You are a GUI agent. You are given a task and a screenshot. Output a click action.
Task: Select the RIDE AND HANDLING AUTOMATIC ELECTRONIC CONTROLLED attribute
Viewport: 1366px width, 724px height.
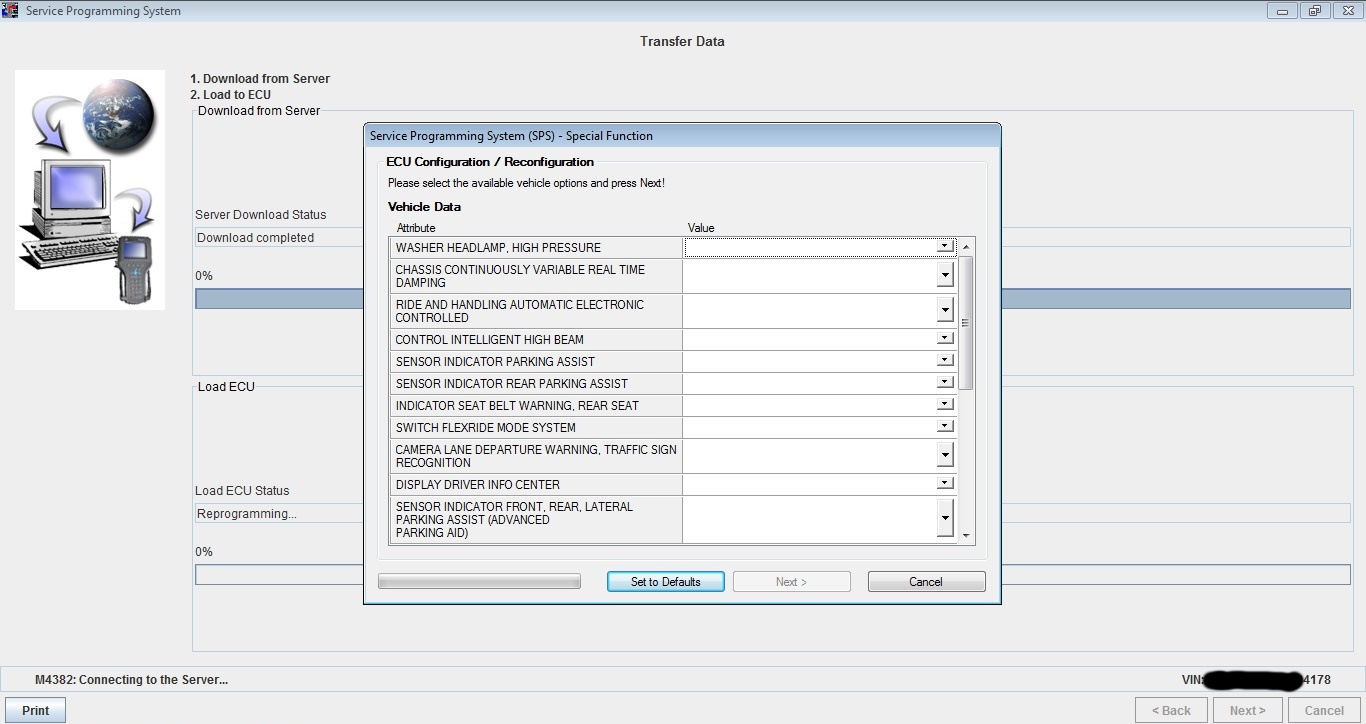536,311
